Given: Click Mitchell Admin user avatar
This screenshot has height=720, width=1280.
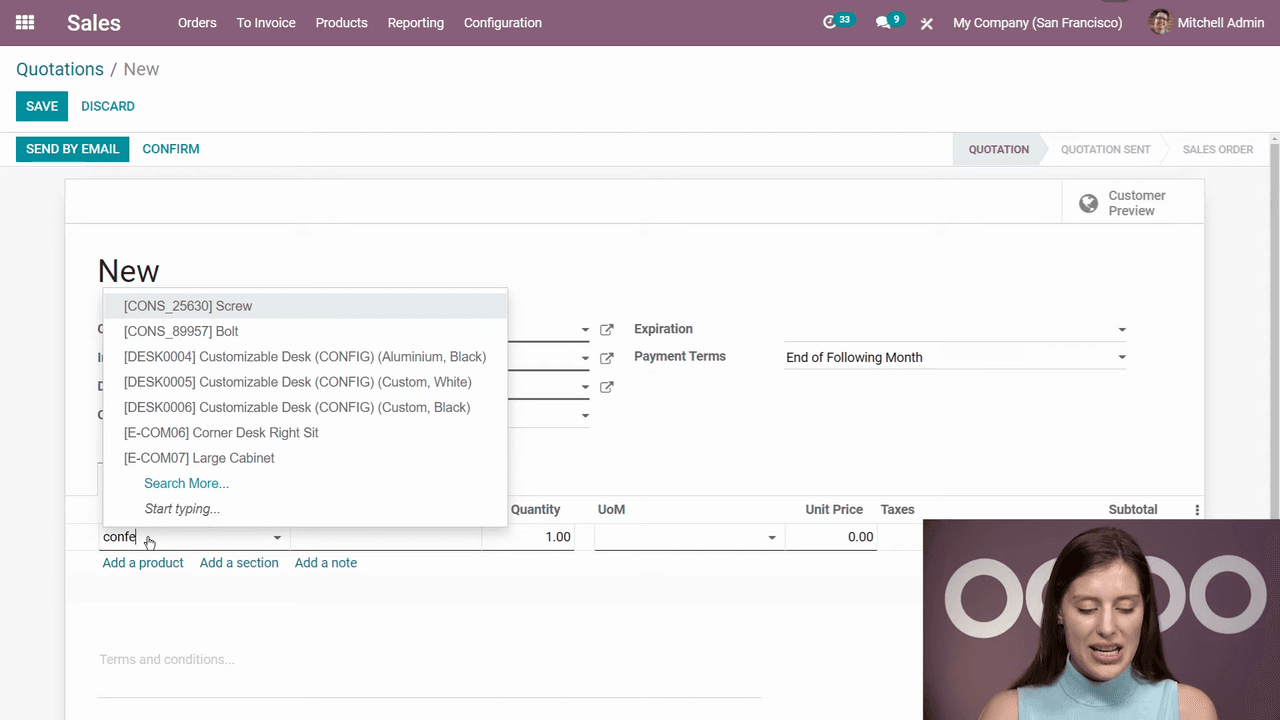Looking at the screenshot, I should pyautogui.click(x=1160, y=22).
